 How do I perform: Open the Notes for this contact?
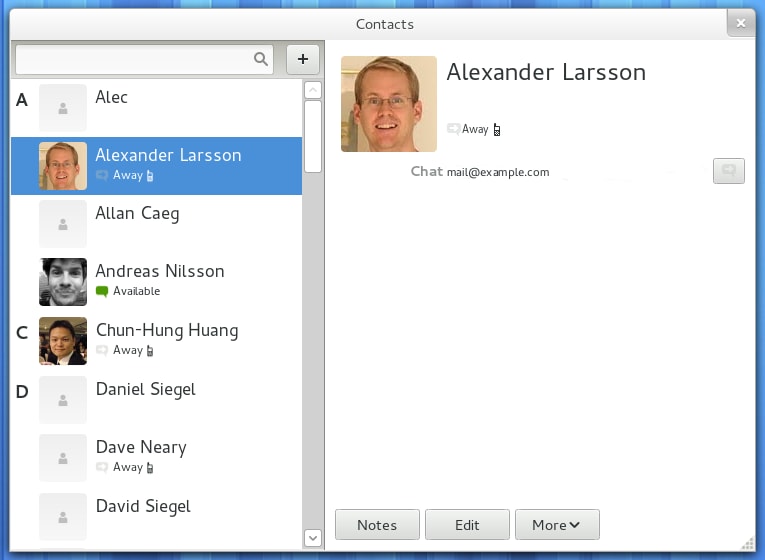point(377,525)
